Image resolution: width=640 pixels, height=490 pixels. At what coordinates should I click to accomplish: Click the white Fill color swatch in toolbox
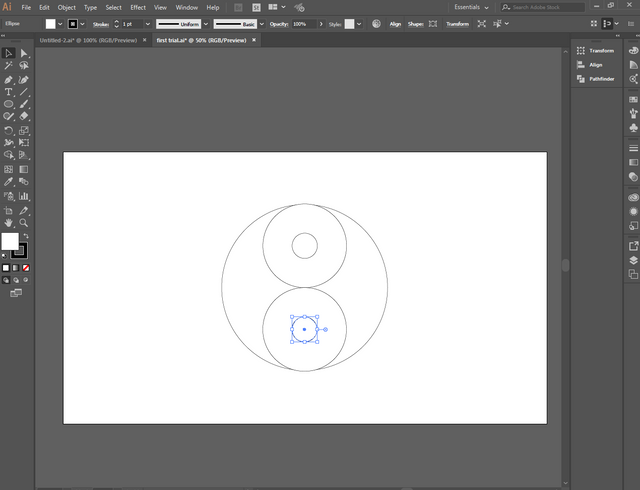pos(10,241)
